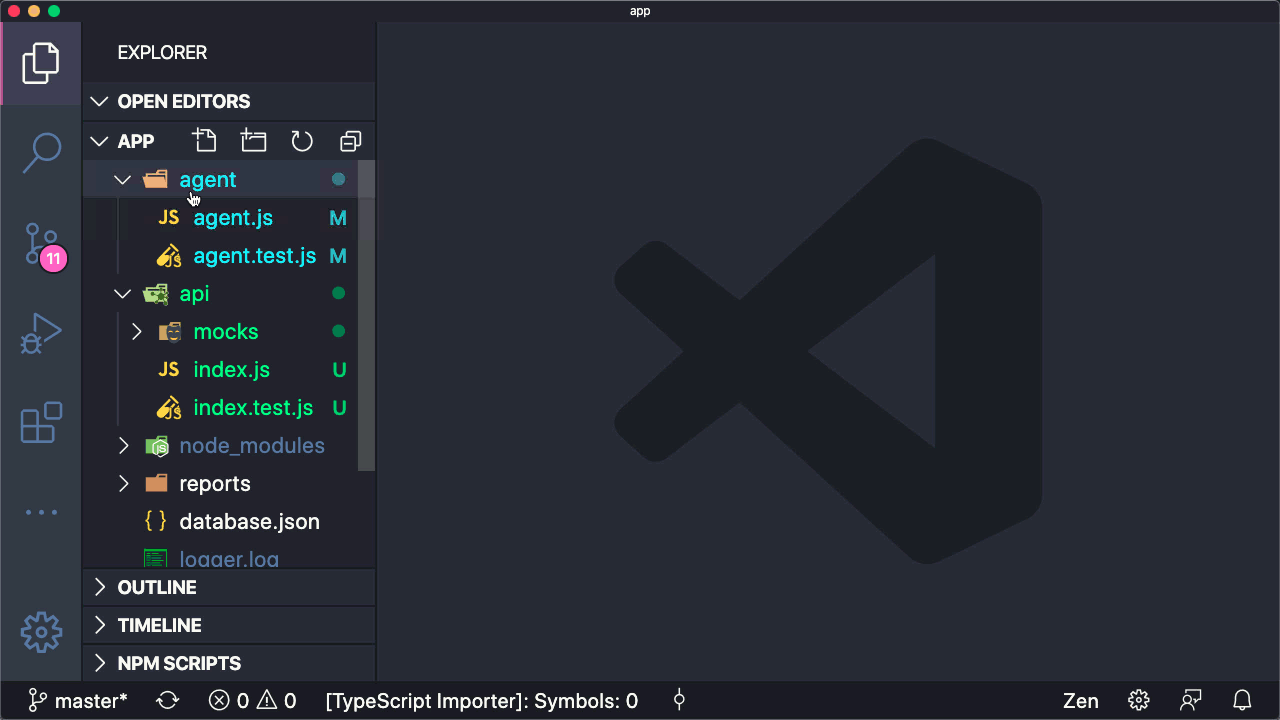Expand the NPM Scripts panel
Image resolution: width=1280 pixels, height=720 pixels.
click(229, 663)
